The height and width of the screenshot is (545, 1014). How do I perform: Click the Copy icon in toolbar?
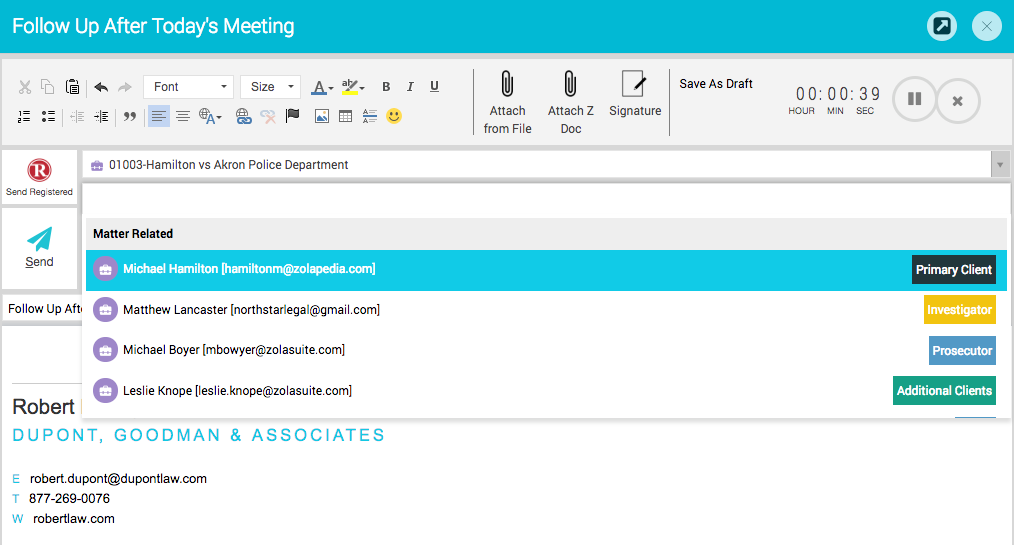pos(48,87)
